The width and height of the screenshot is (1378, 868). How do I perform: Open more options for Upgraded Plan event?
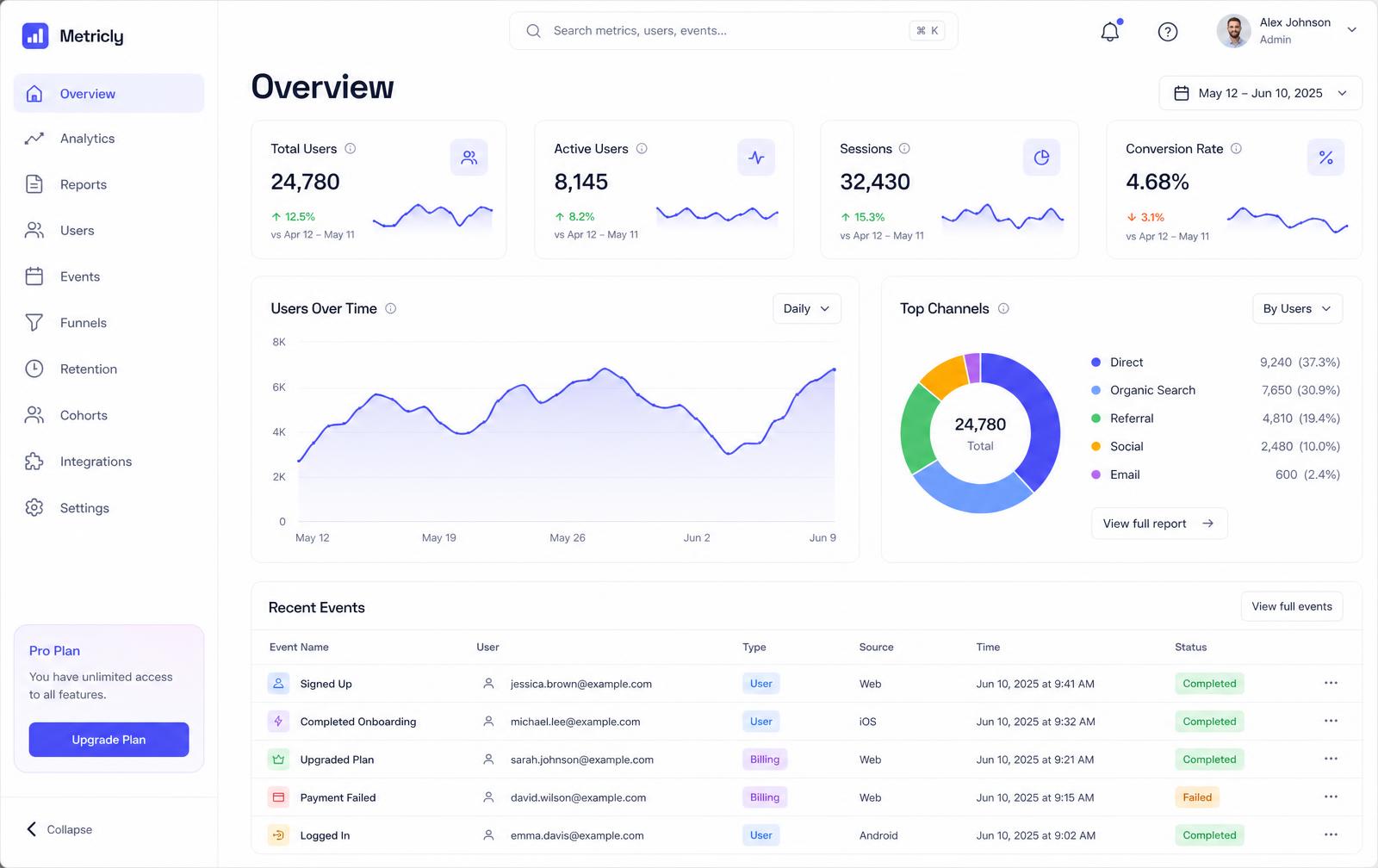[1331, 759]
